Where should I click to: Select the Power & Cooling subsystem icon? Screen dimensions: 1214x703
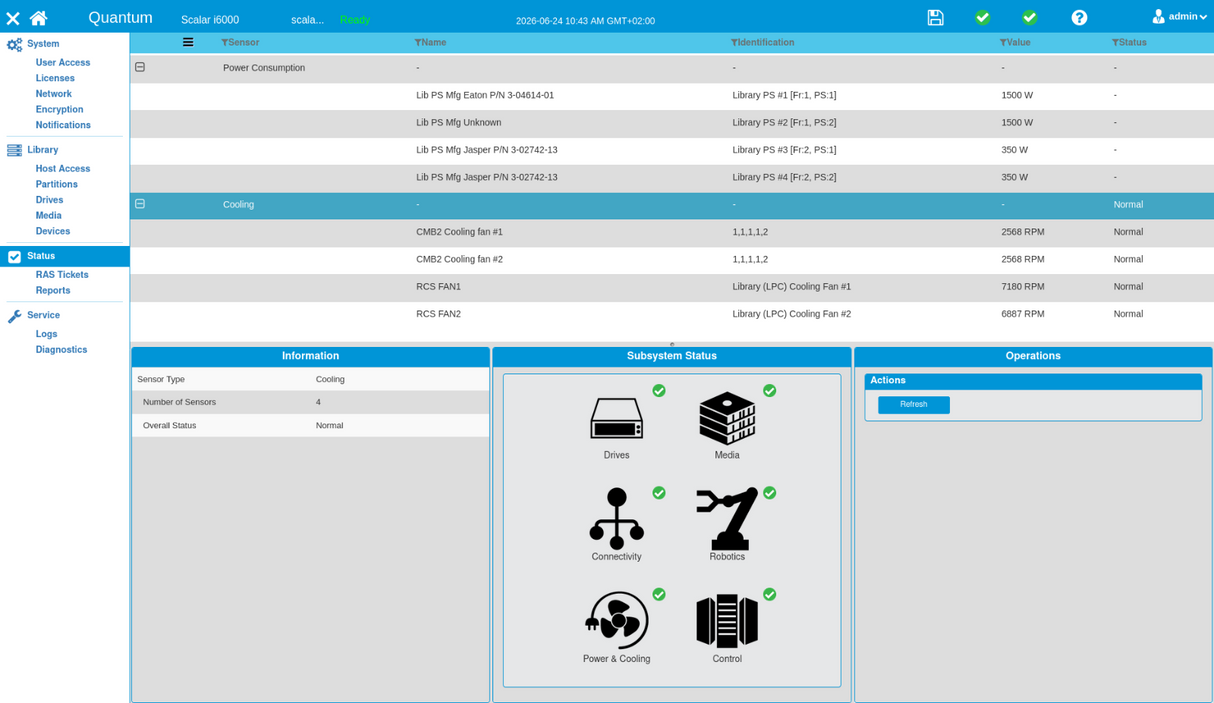click(x=617, y=620)
